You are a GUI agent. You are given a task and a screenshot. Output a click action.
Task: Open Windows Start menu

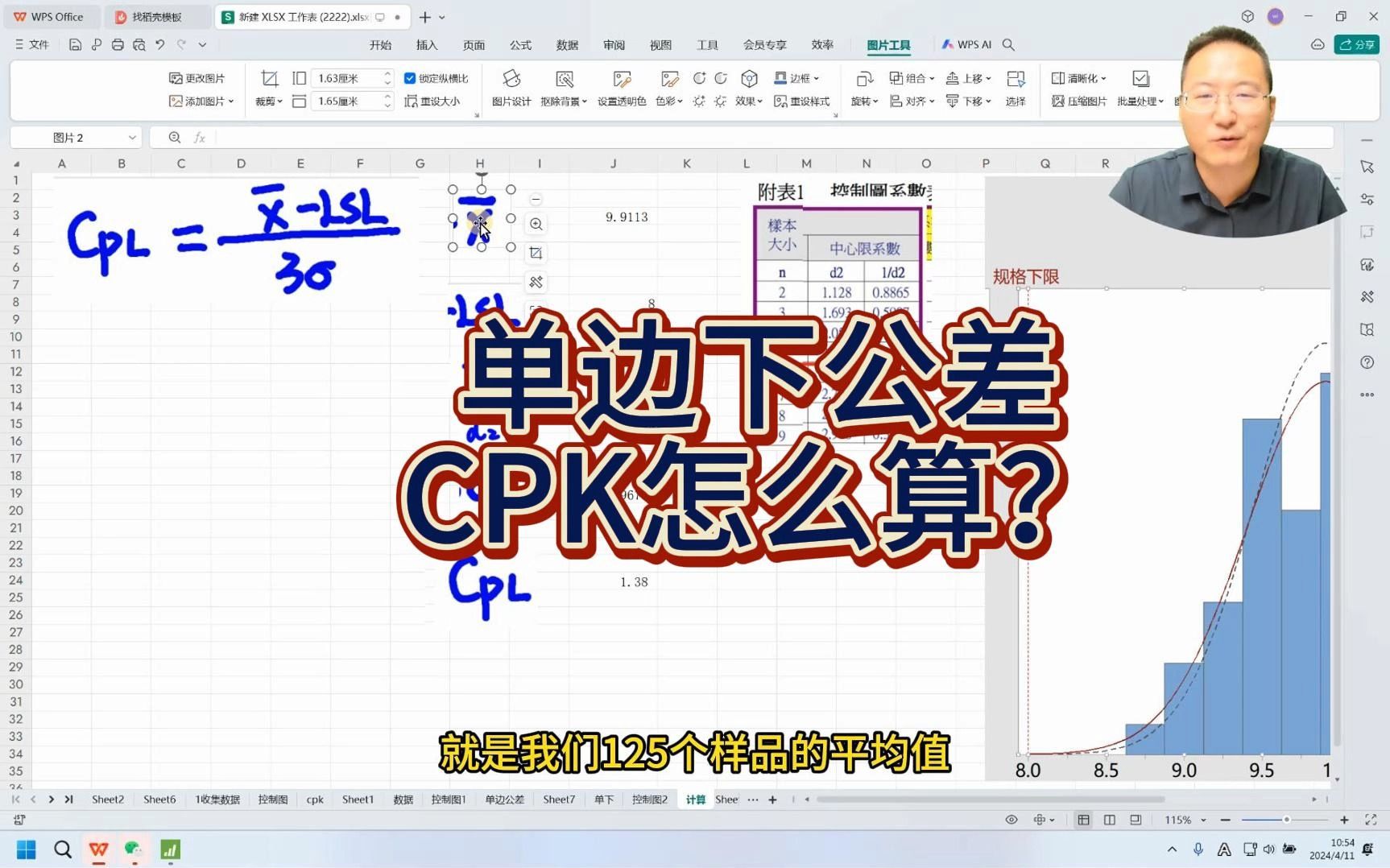tap(27, 849)
